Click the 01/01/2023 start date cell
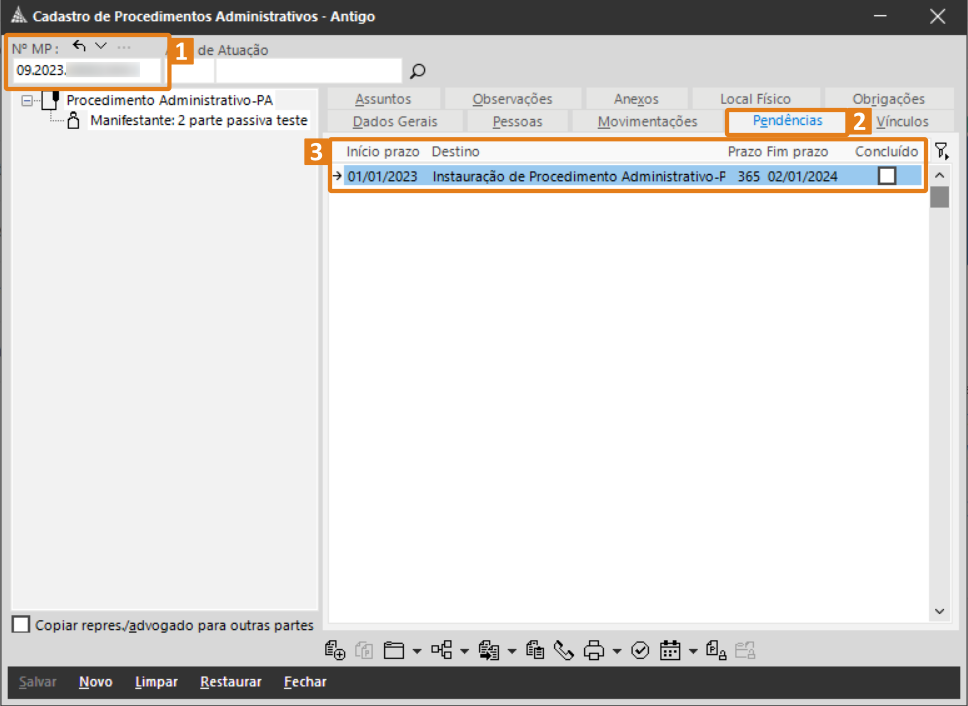The width and height of the screenshot is (968, 706). (x=383, y=176)
